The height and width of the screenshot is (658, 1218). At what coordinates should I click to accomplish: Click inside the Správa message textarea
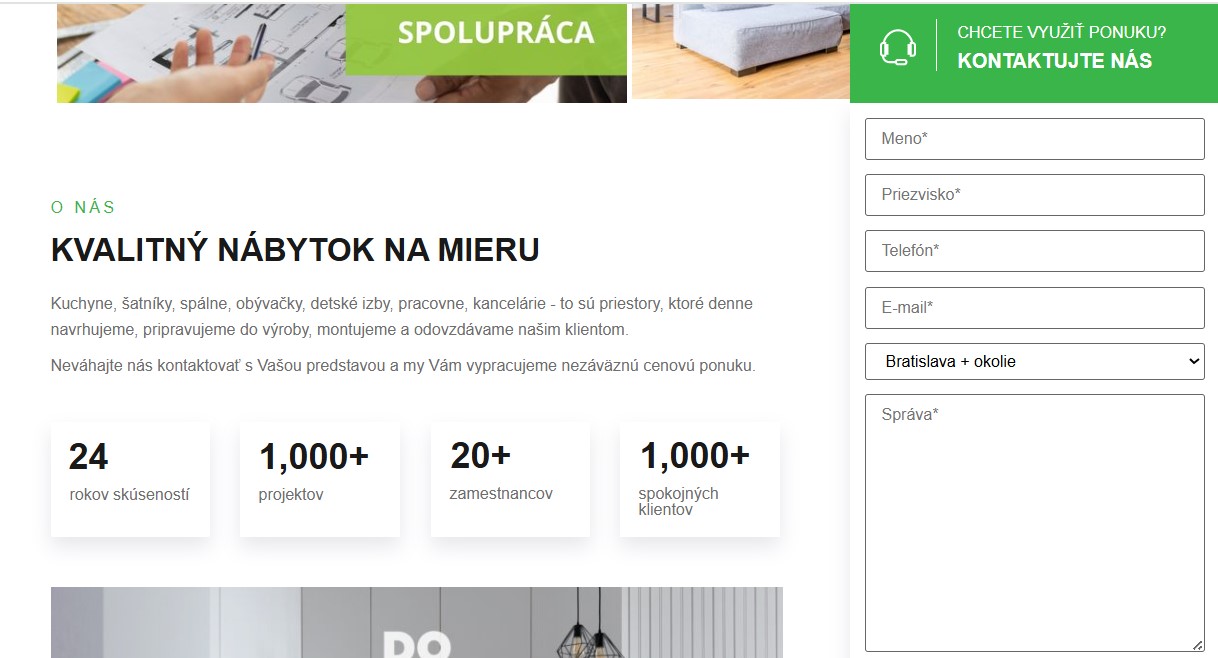1034,523
